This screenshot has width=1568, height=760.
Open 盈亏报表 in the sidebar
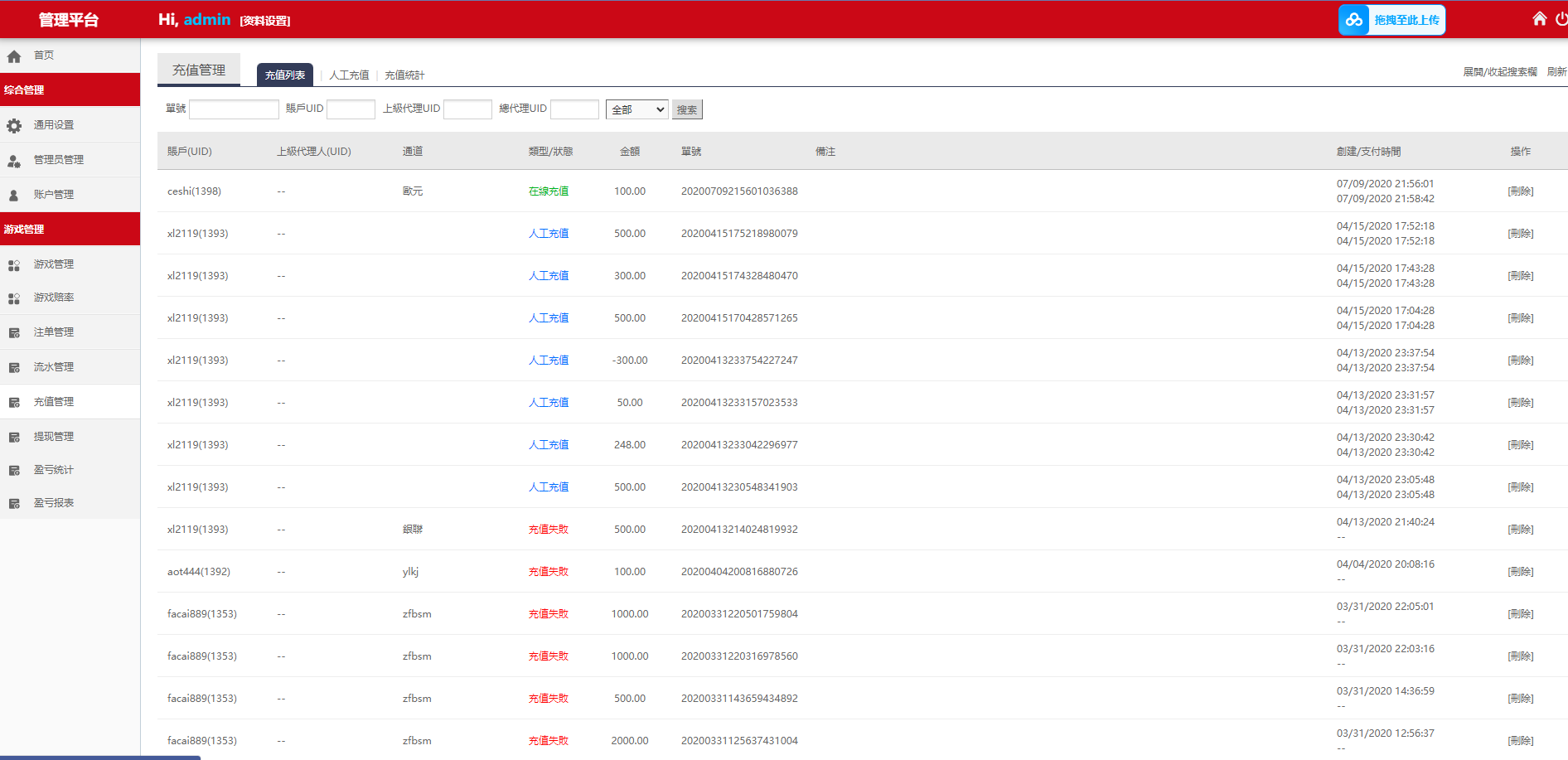pos(54,503)
